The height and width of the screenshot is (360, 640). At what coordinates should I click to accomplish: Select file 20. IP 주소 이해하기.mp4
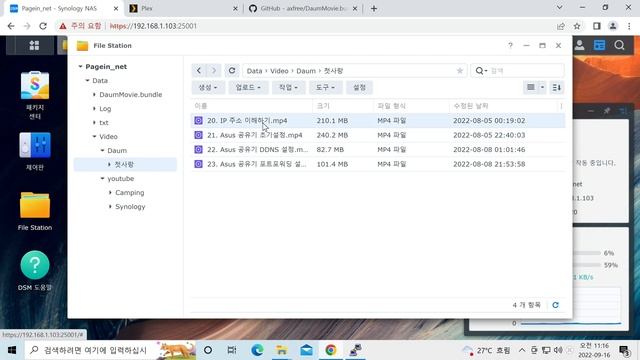(x=378, y=120)
